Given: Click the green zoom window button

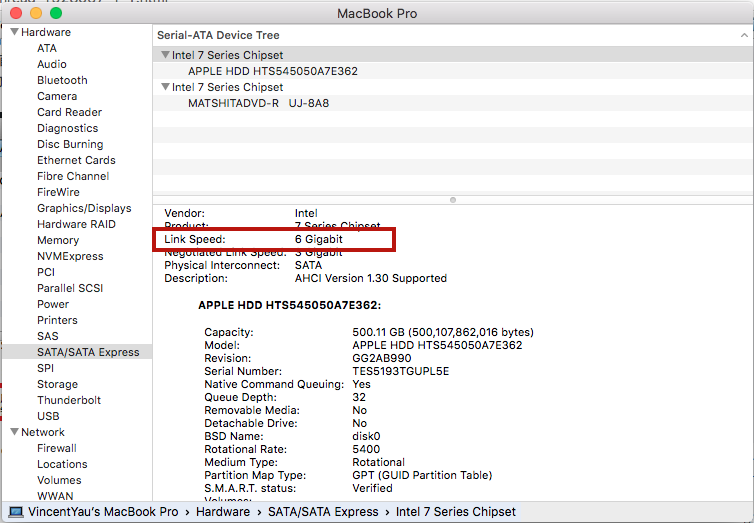Looking at the screenshot, I should (x=56, y=13).
